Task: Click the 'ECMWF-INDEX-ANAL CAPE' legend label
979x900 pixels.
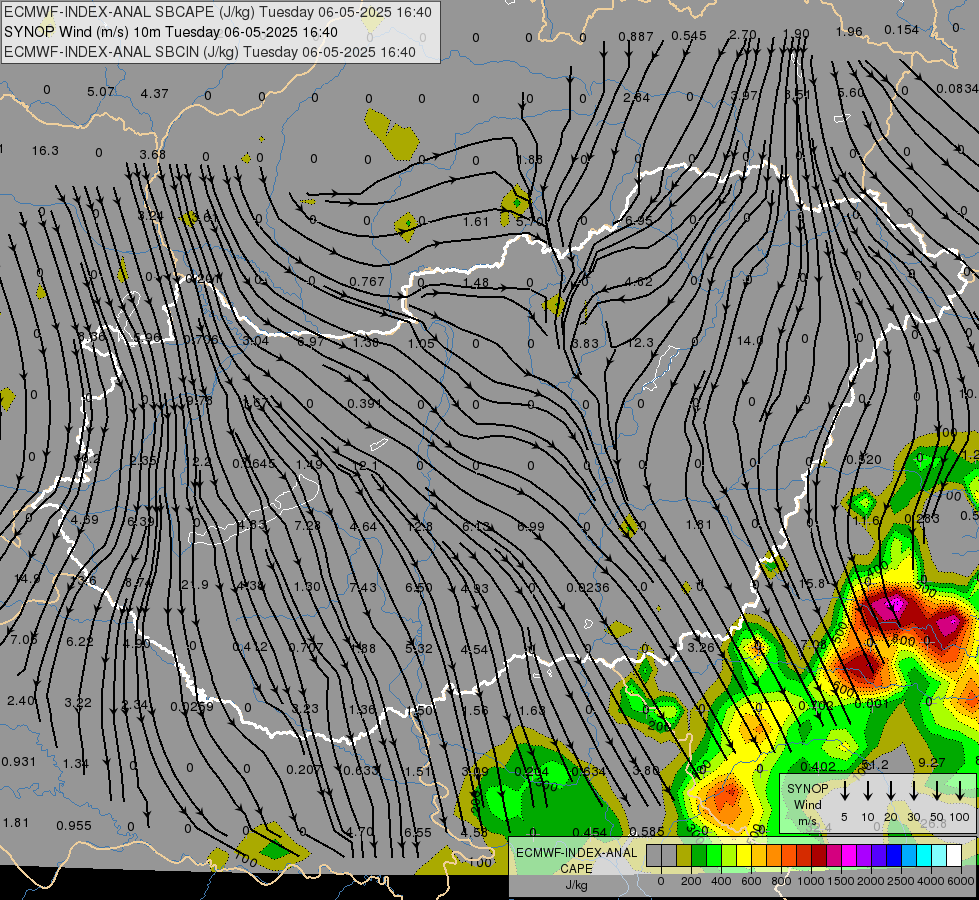Action: (576, 861)
